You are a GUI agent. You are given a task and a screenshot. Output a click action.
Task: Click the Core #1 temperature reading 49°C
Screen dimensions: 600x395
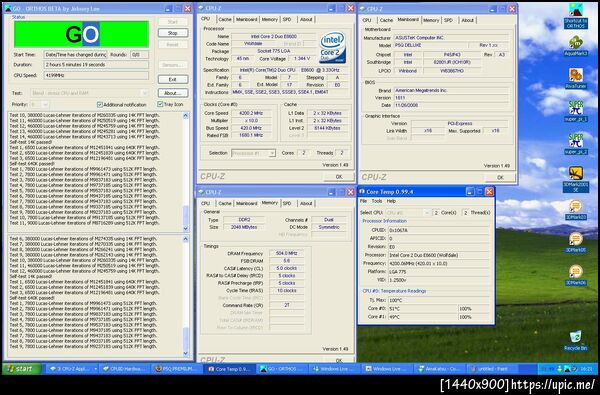423,317
